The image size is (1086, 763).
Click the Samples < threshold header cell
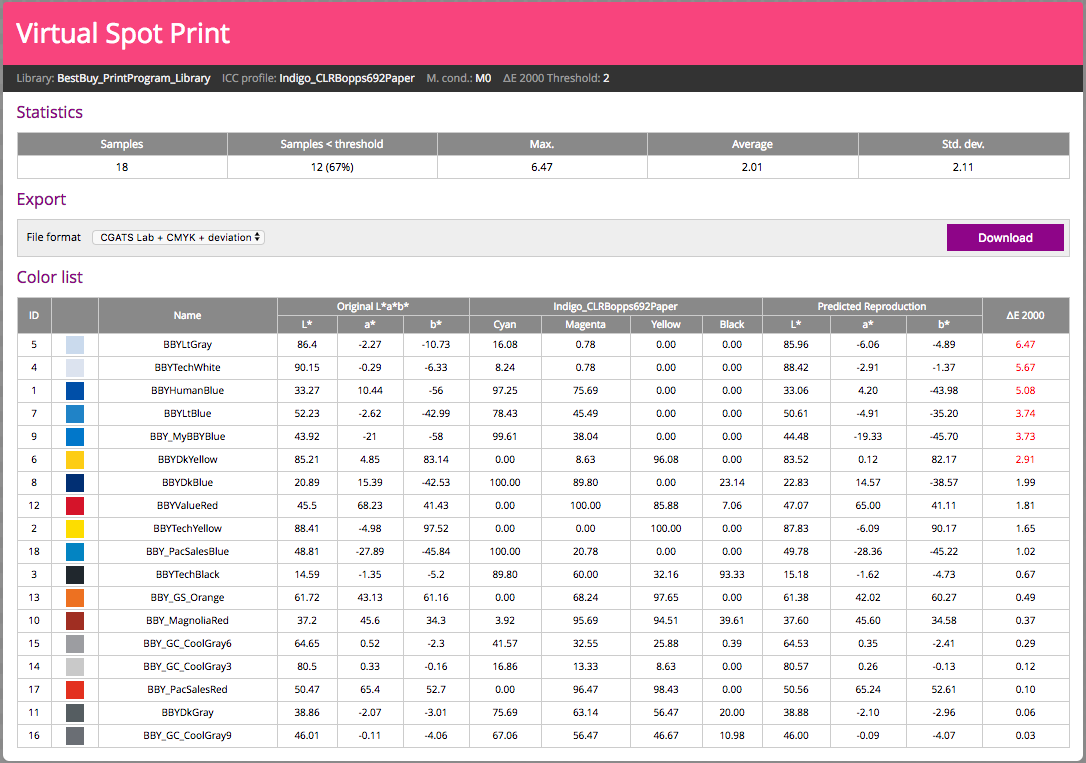point(332,144)
